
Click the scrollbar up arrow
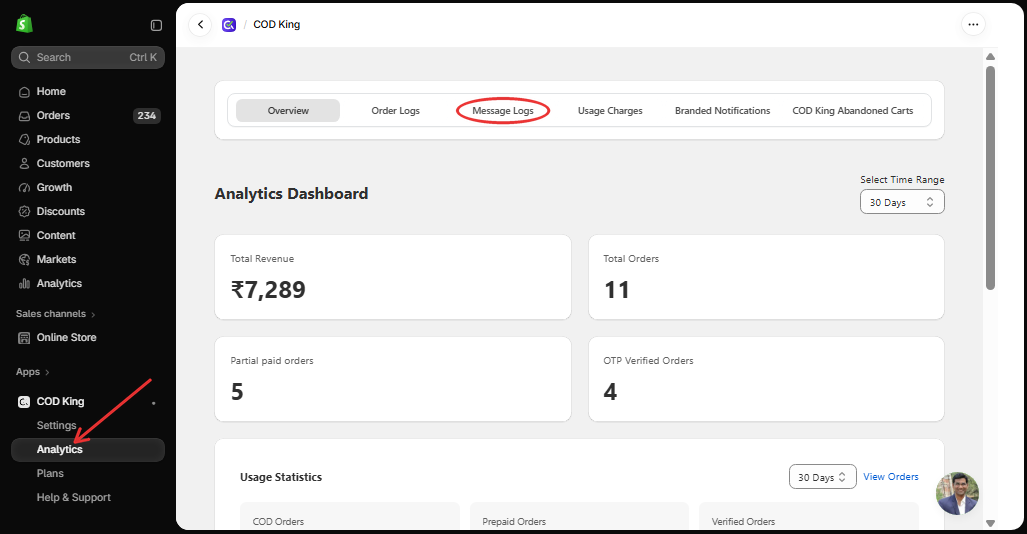[990, 56]
